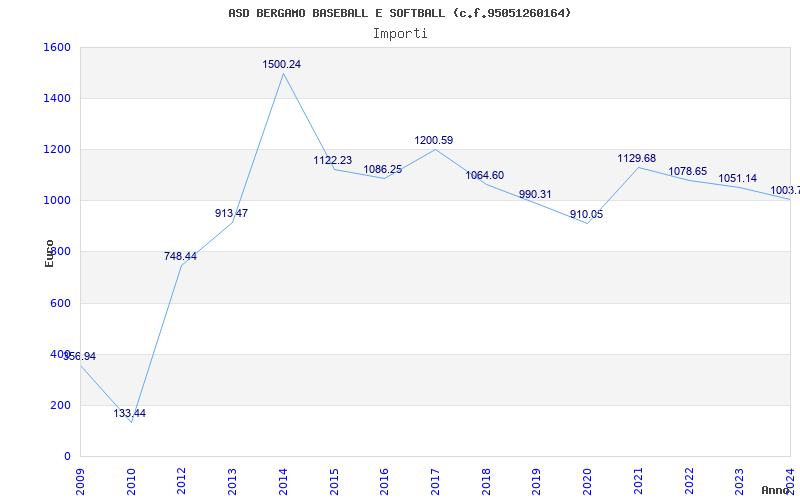800x500 pixels.
Task: Select data label 1064.60
Action: coord(485,176)
